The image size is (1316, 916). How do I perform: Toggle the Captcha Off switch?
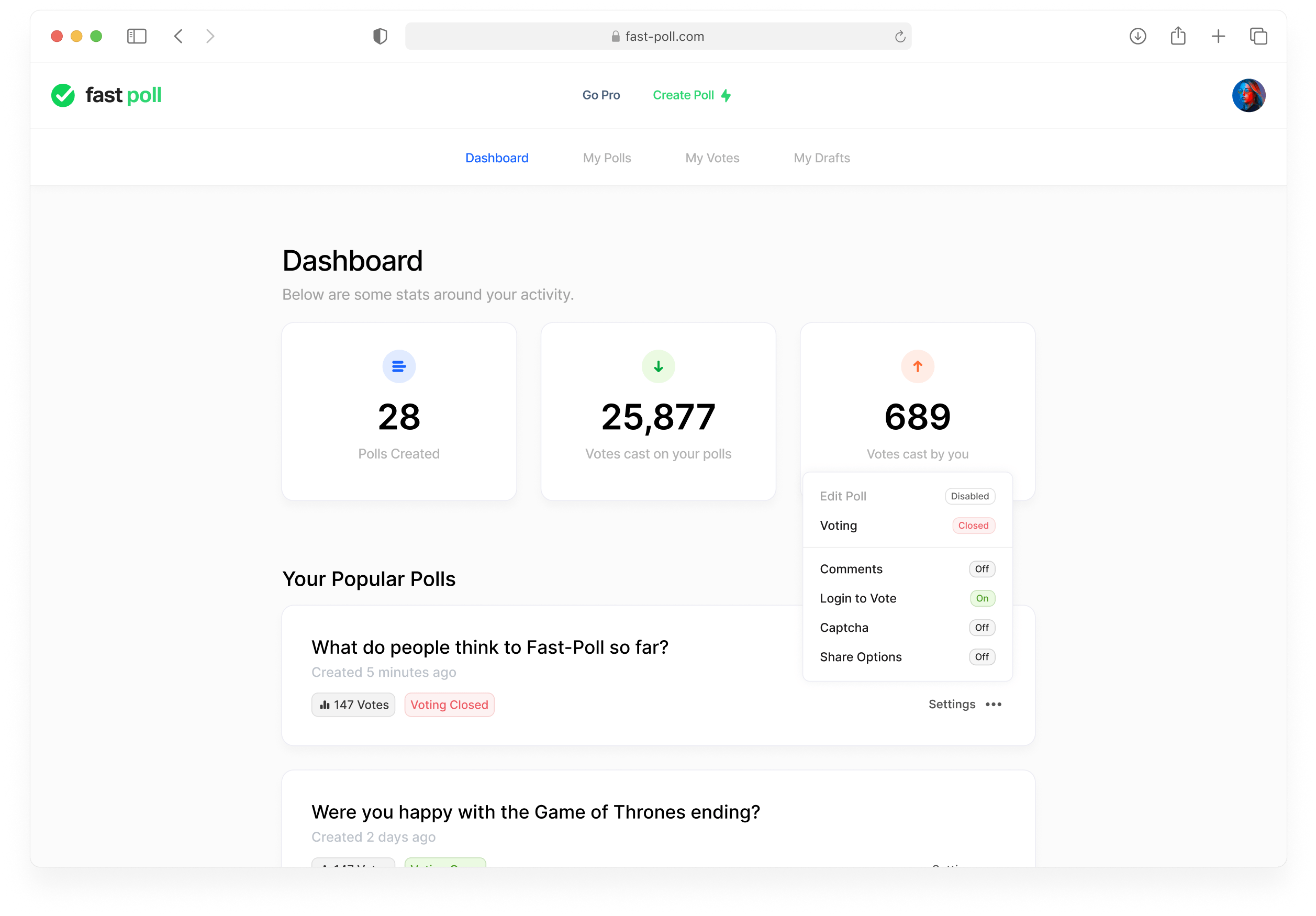coord(982,628)
